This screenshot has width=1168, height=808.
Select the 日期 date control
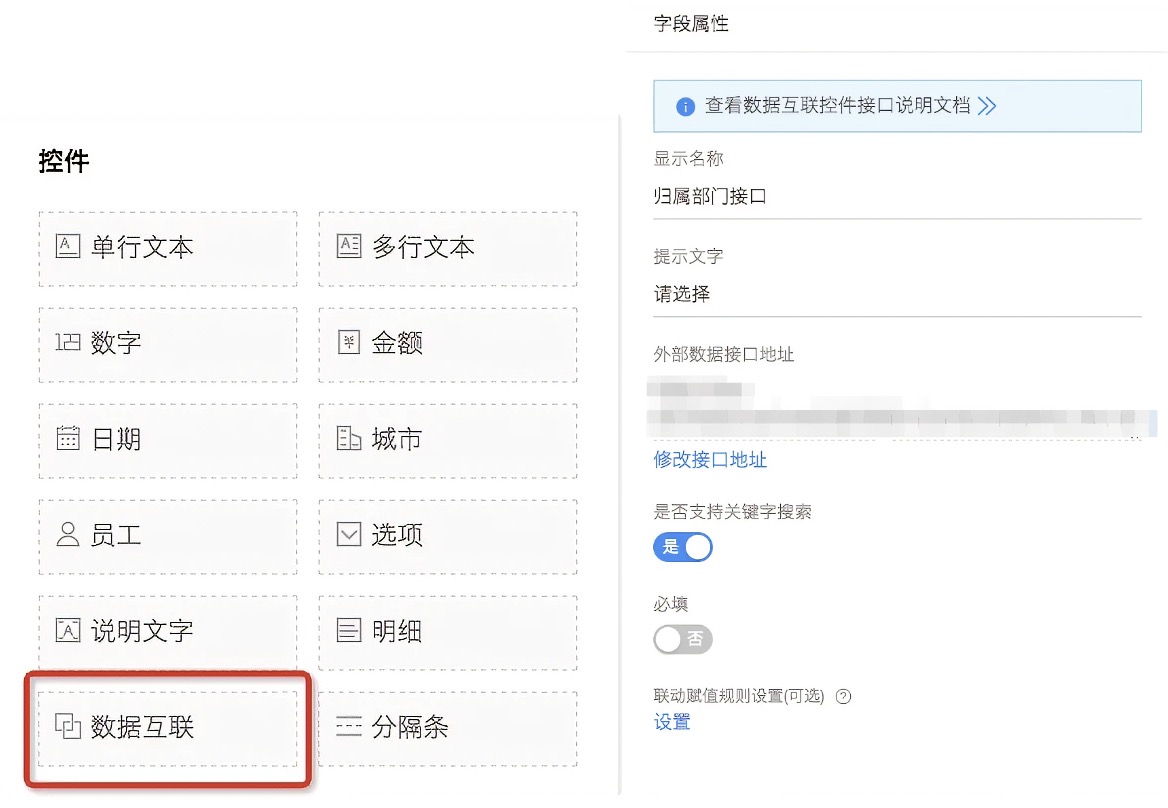167,440
